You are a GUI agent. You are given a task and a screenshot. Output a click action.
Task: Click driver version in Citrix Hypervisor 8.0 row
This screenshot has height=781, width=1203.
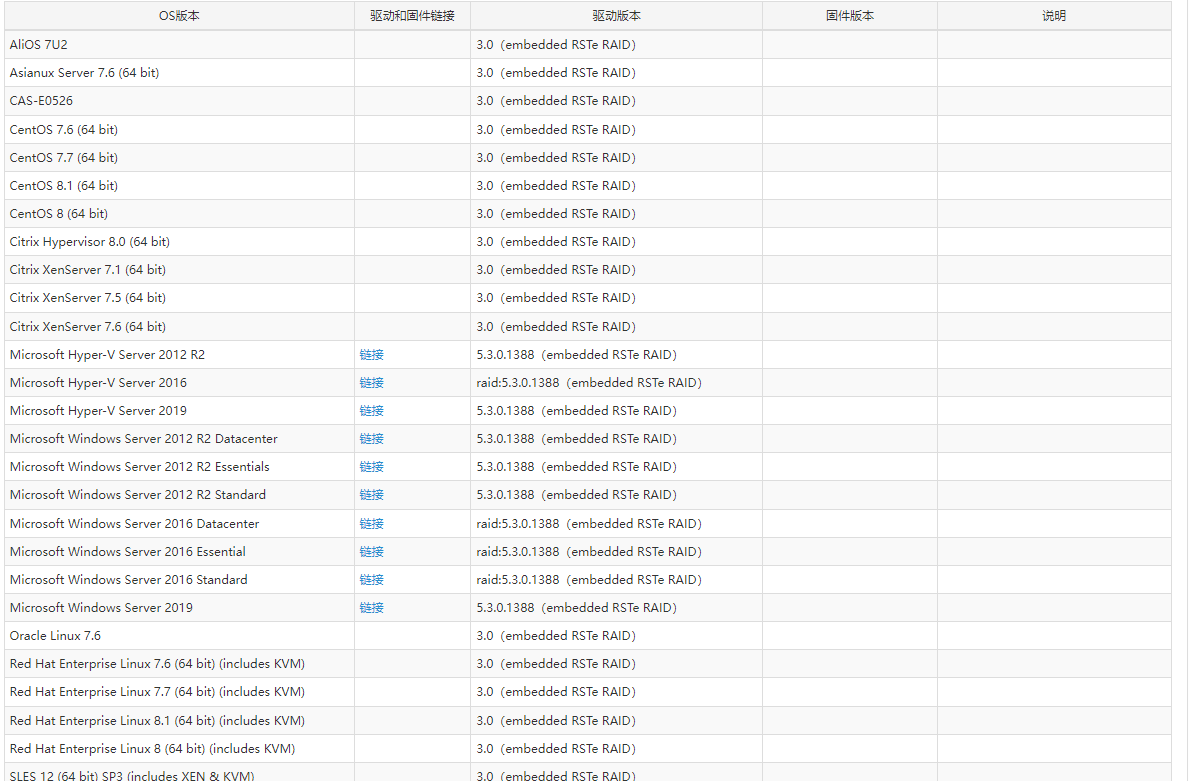pos(556,242)
